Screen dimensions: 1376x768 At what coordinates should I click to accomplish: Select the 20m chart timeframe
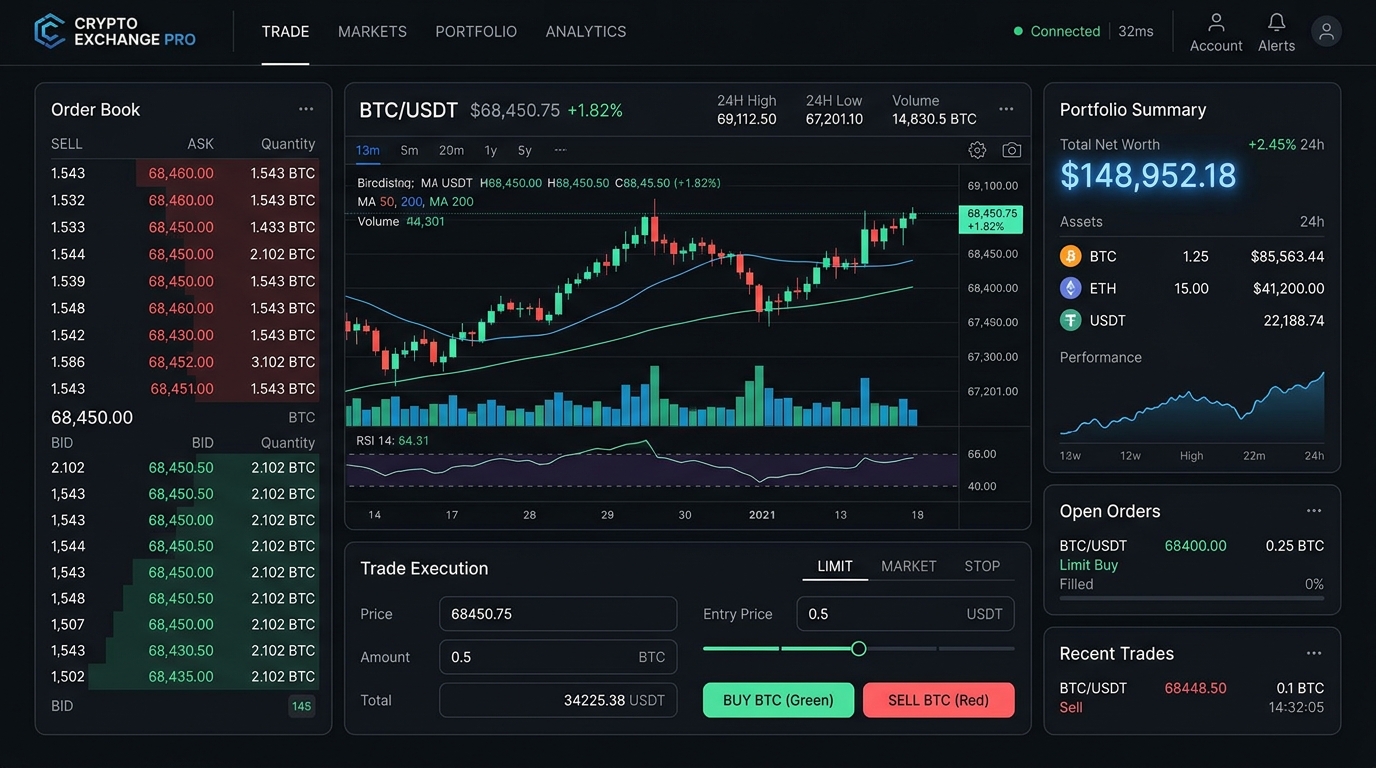coord(451,150)
